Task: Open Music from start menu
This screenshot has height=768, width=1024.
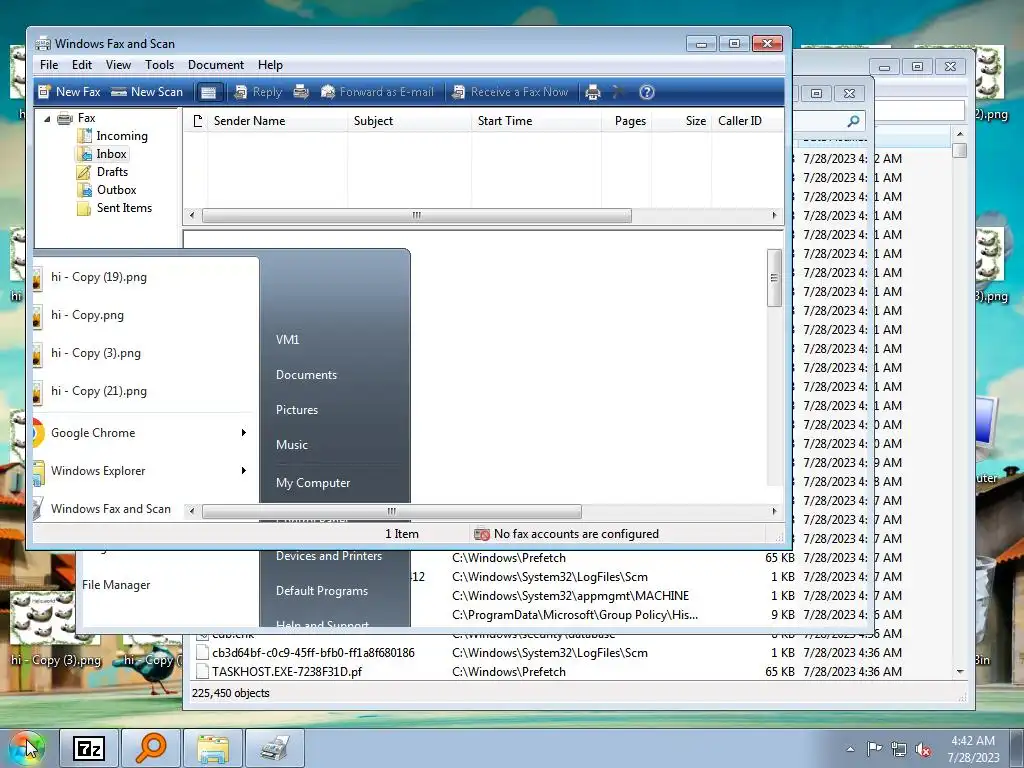Action: pos(291,445)
